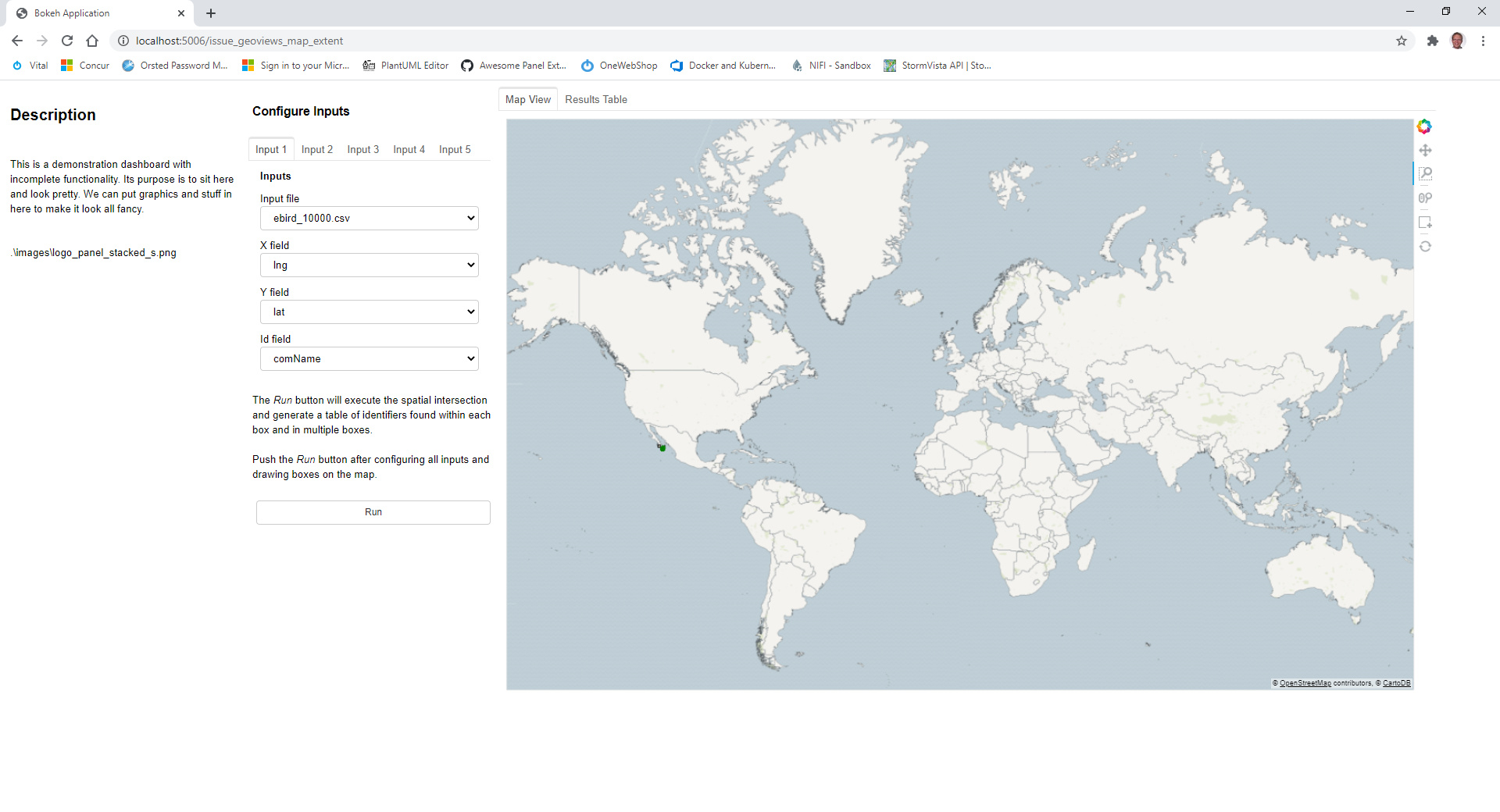Screen dimensions: 1500x812
Task: Activate the Box Zoom tool
Action: point(1425,174)
